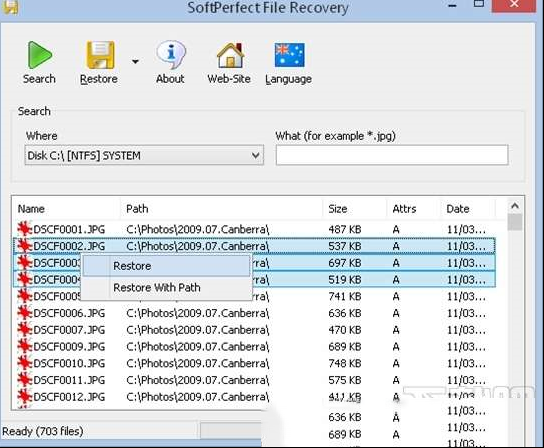Click the path cell of DSCF0006.JPG
This screenshot has height=448, width=544.
click(198, 313)
